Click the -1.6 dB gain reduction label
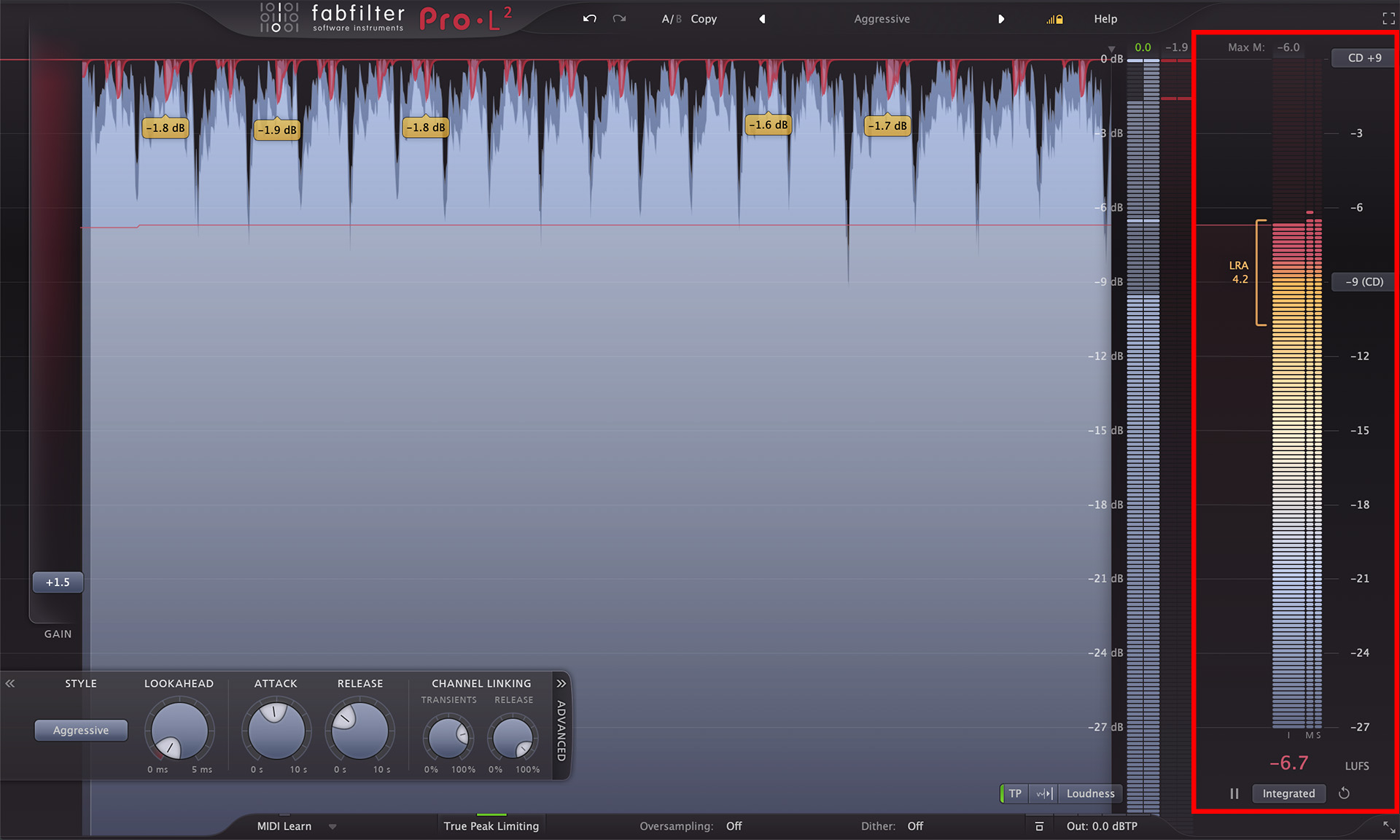The image size is (1400, 840). (769, 125)
